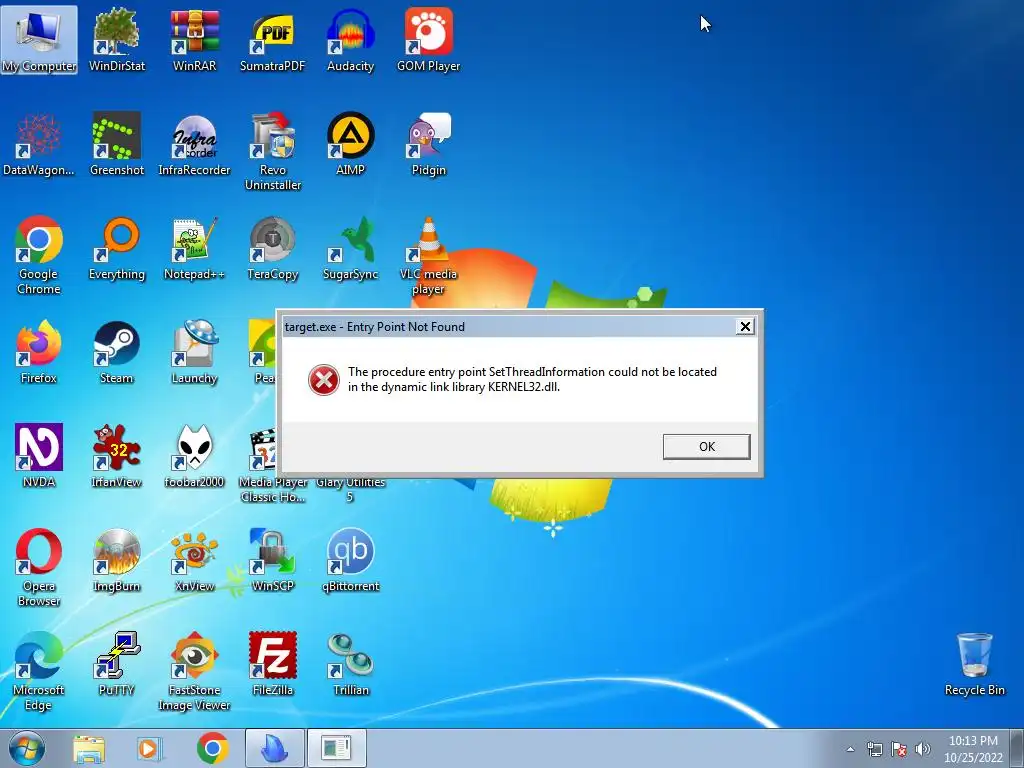Select the Revo Uninstaller shortcut
Image resolution: width=1024 pixels, height=768 pixels.
point(272,152)
